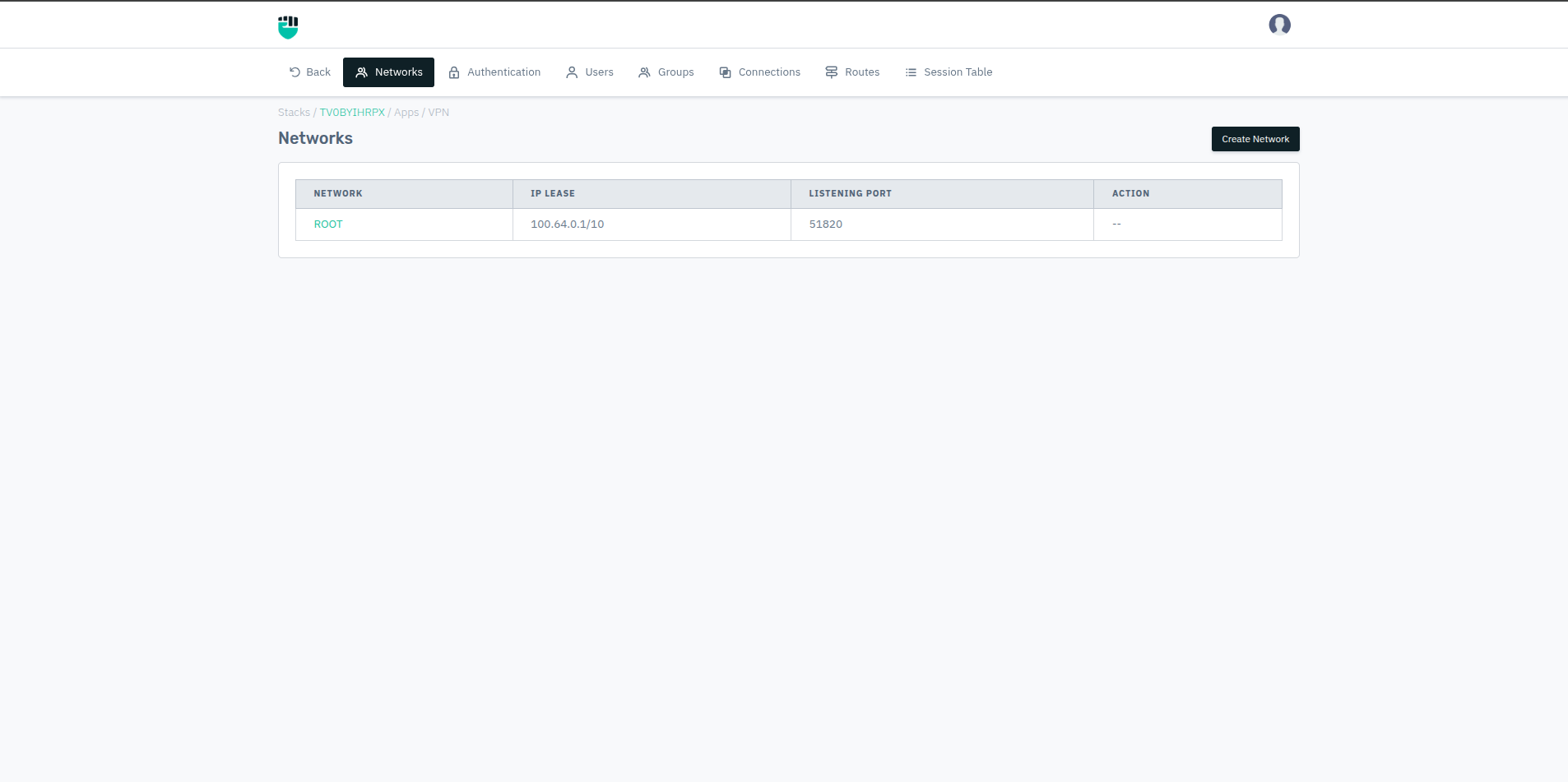Click the Back arrow icon

[x=295, y=72]
